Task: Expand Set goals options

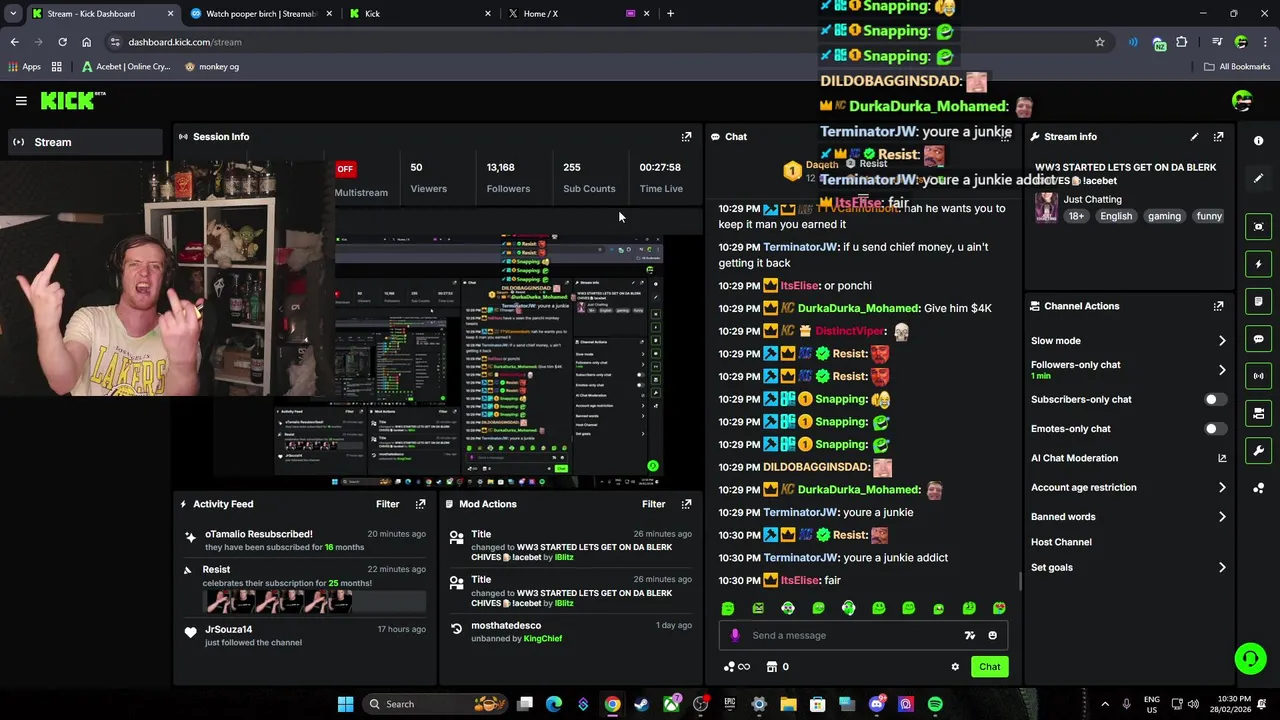Action: (x=1222, y=568)
